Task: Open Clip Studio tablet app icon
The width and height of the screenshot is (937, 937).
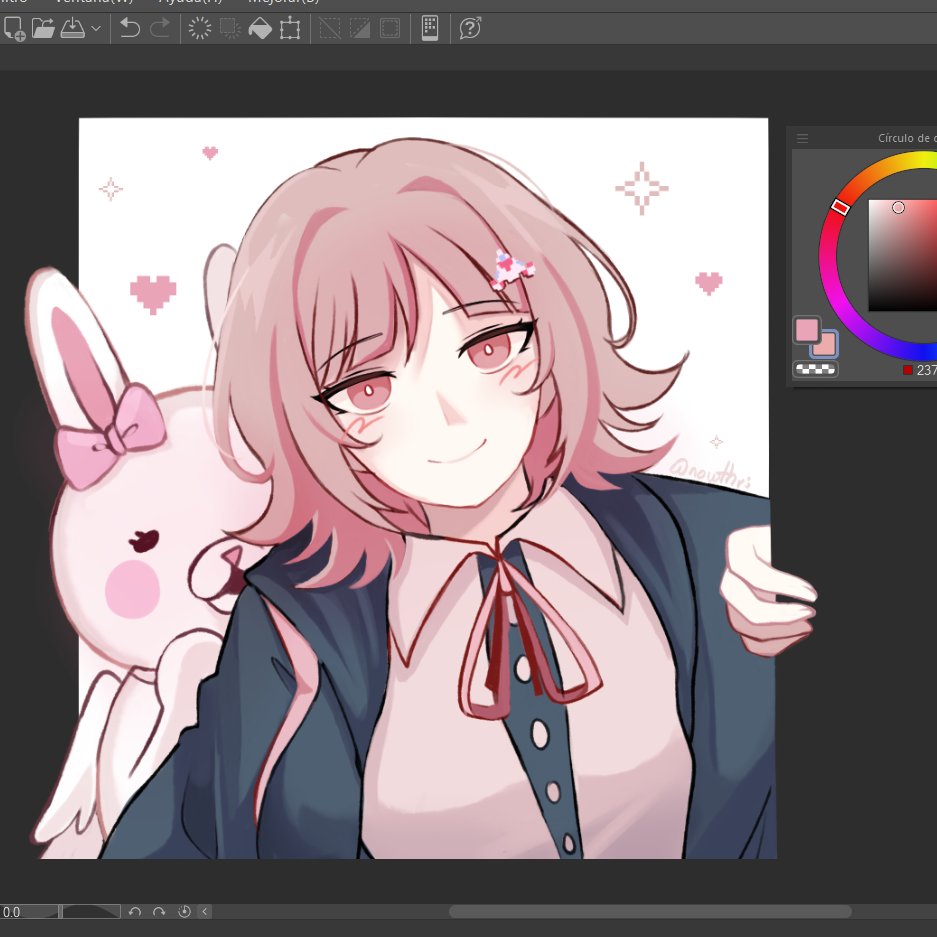Action: coord(430,28)
